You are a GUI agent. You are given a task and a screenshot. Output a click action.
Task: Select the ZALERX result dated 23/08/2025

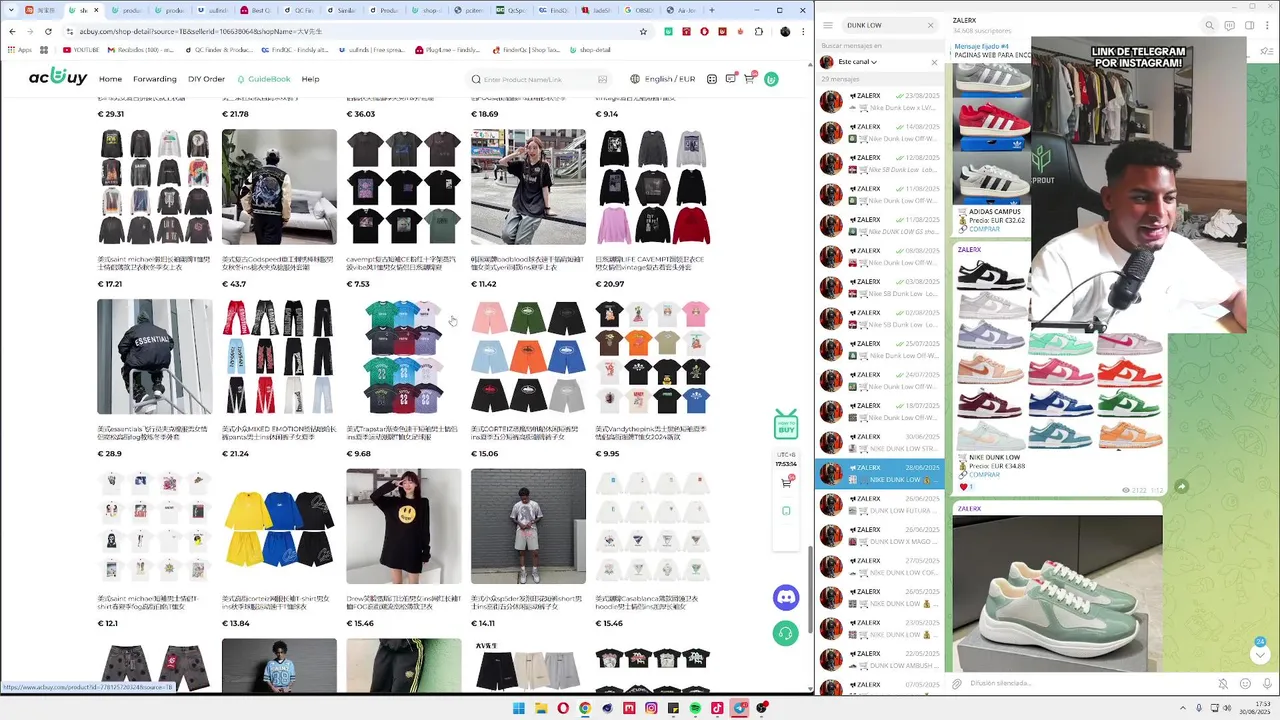[x=880, y=101]
